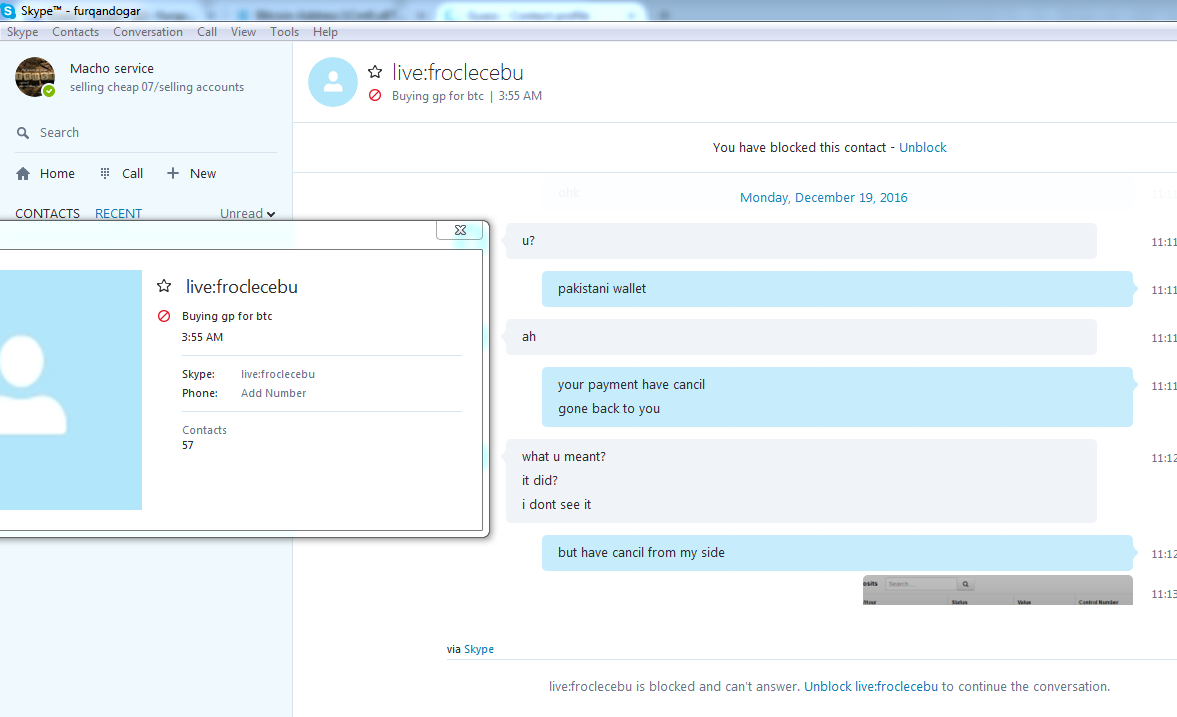
Task: Select the 'ah' message bubble
Action: click(x=801, y=337)
